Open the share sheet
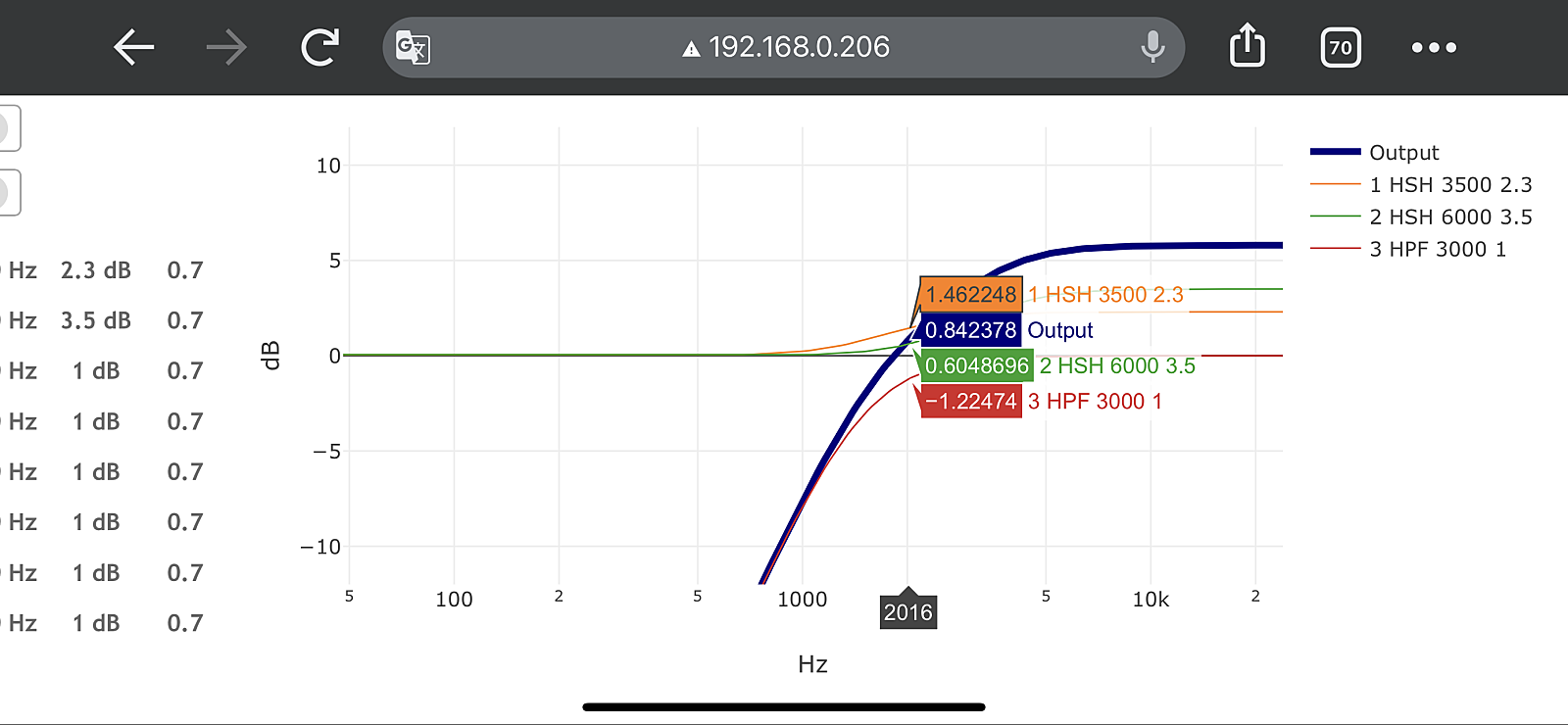 (x=1248, y=45)
